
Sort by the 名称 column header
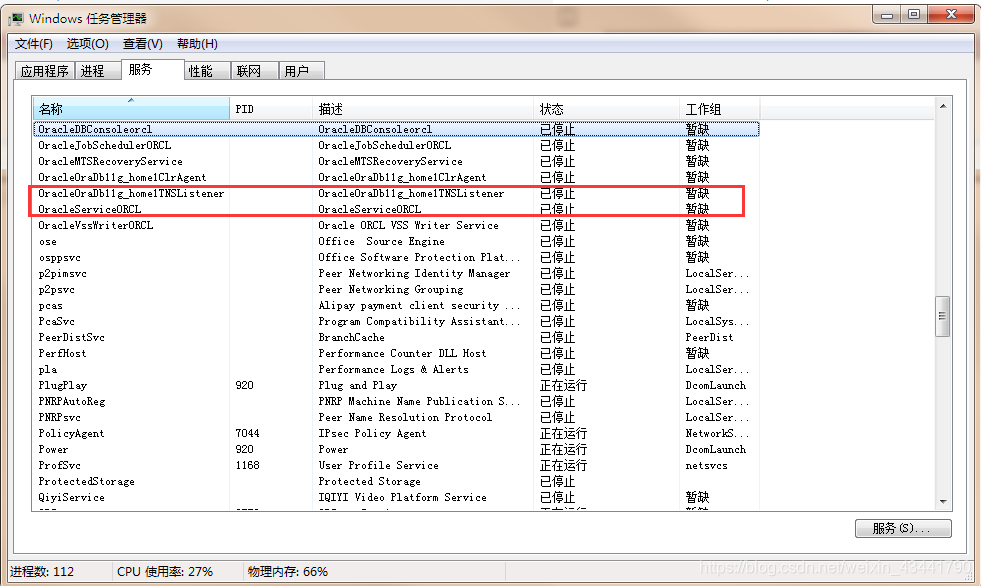point(131,109)
